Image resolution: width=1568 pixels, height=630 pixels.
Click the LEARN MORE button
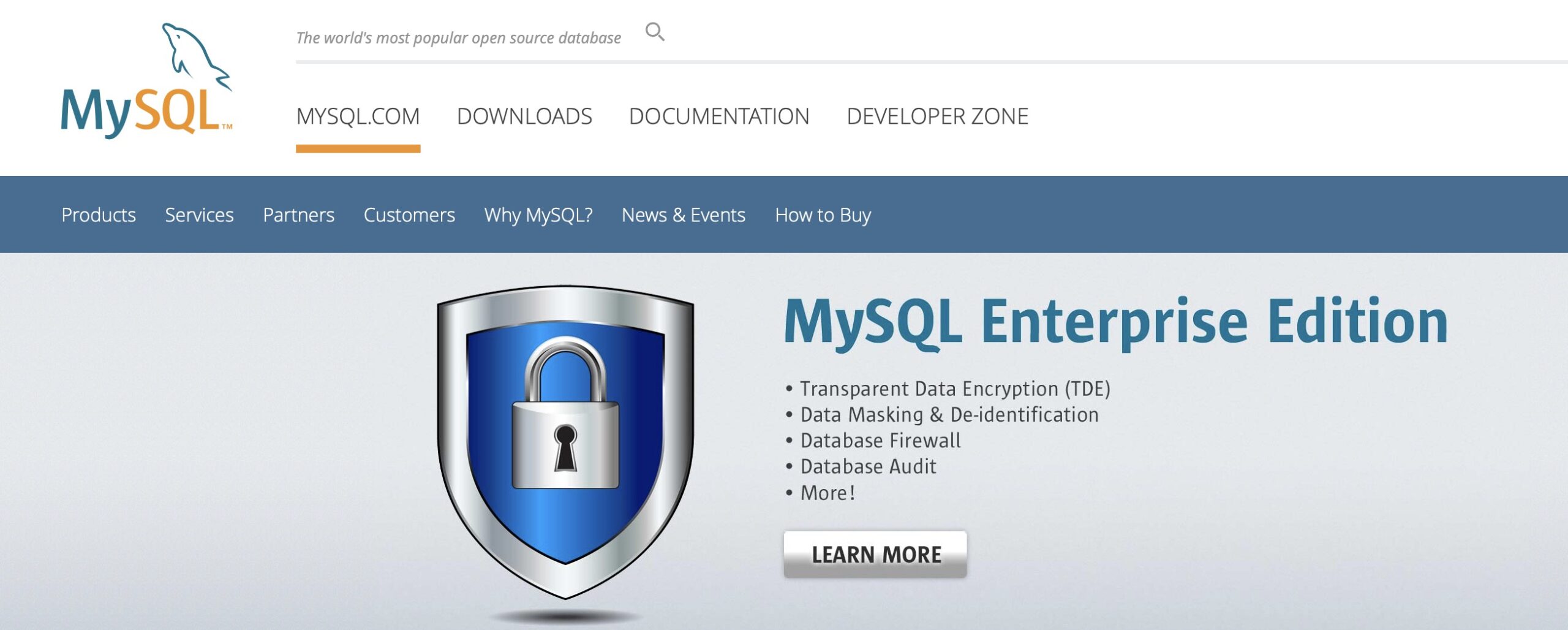click(x=875, y=555)
